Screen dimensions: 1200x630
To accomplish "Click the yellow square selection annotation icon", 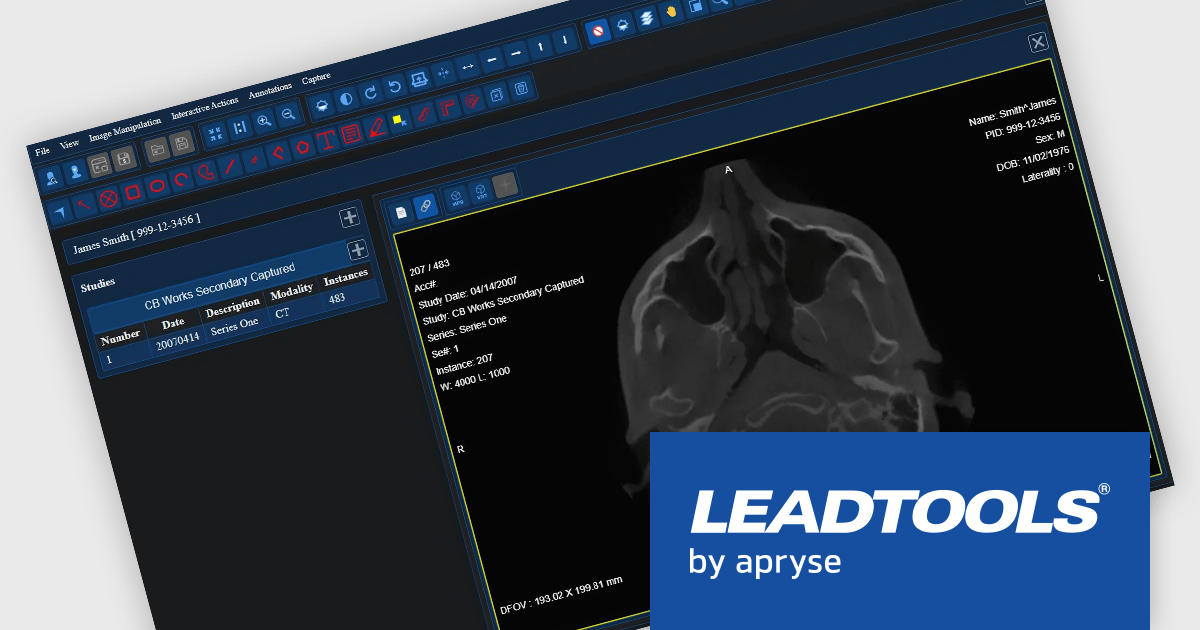I will [x=399, y=120].
